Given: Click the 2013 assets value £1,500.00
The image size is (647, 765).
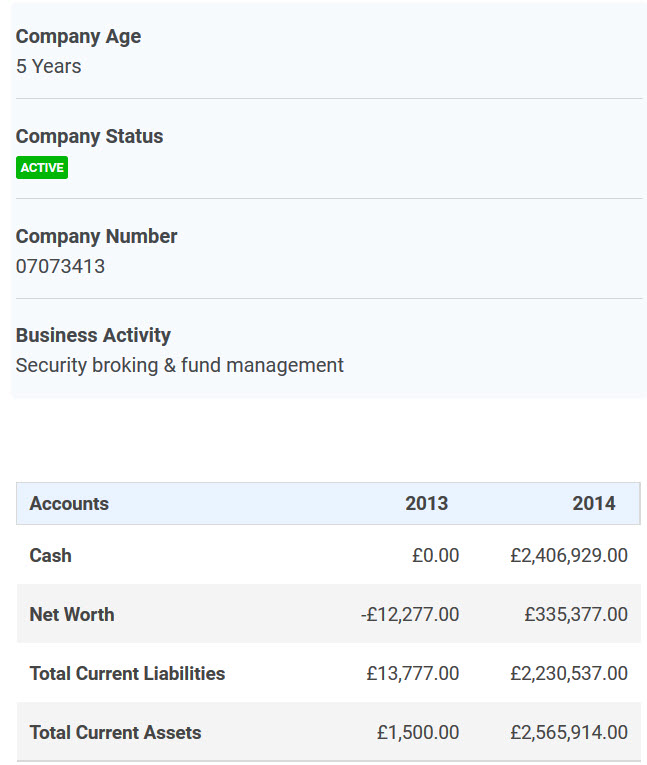Looking at the screenshot, I should tap(418, 733).
